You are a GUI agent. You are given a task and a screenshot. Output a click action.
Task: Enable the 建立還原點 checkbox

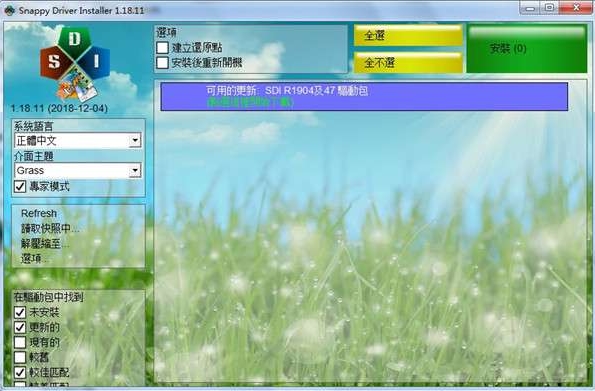tap(162, 48)
